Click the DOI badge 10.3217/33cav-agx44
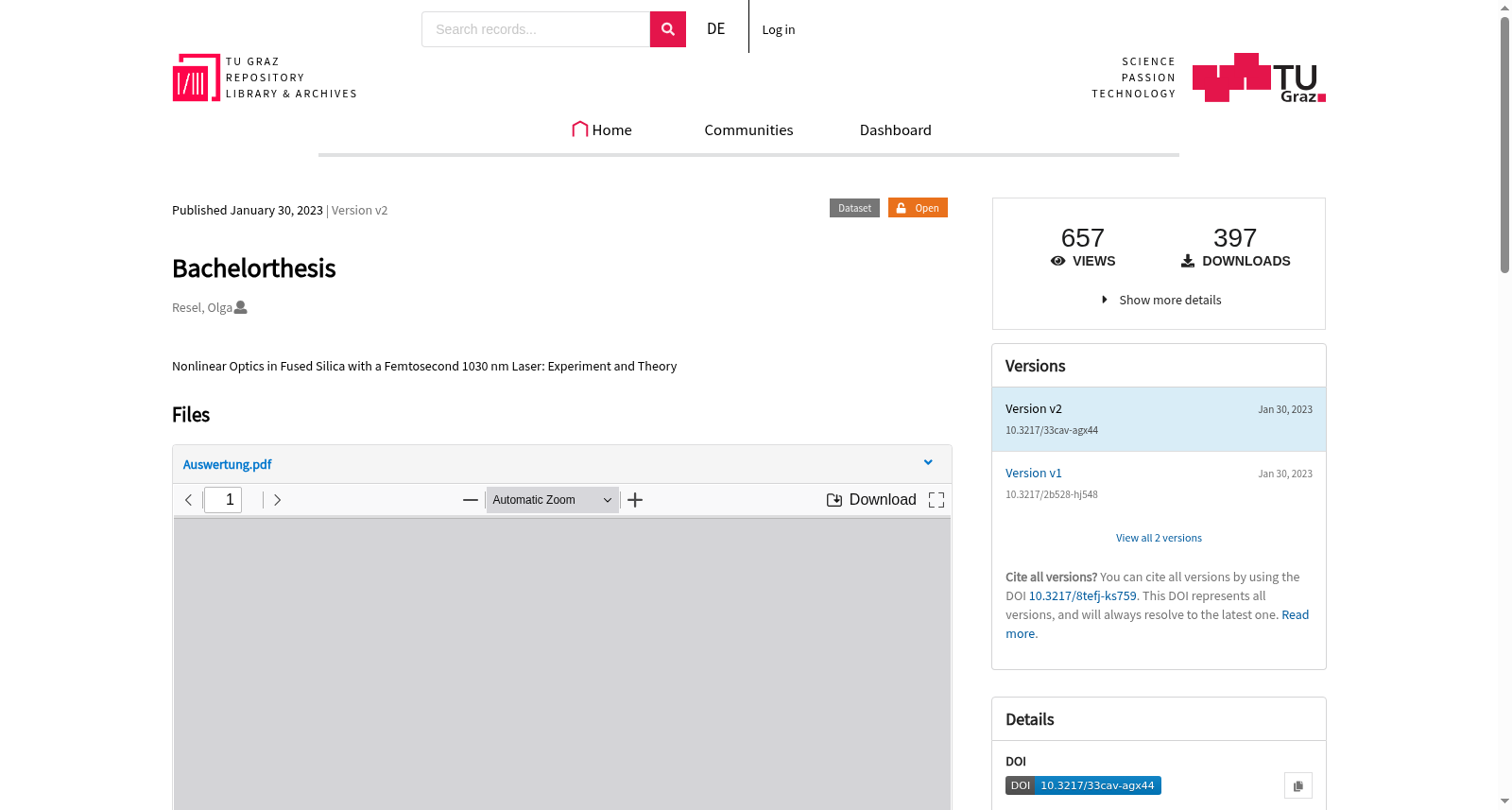 (x=1083, y=785)
